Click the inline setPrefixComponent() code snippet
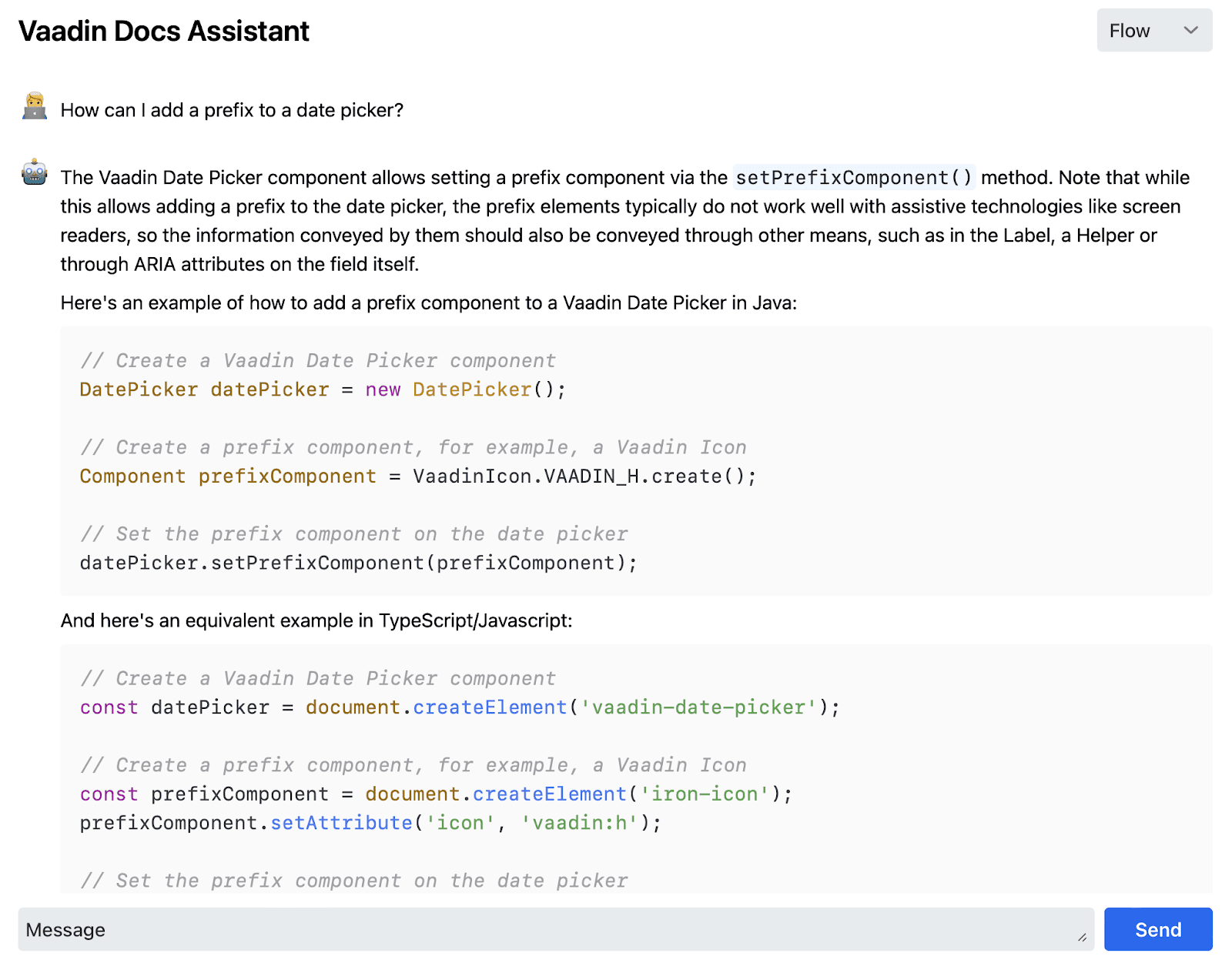The image size is (1232, 963). [x=854, y=178]
